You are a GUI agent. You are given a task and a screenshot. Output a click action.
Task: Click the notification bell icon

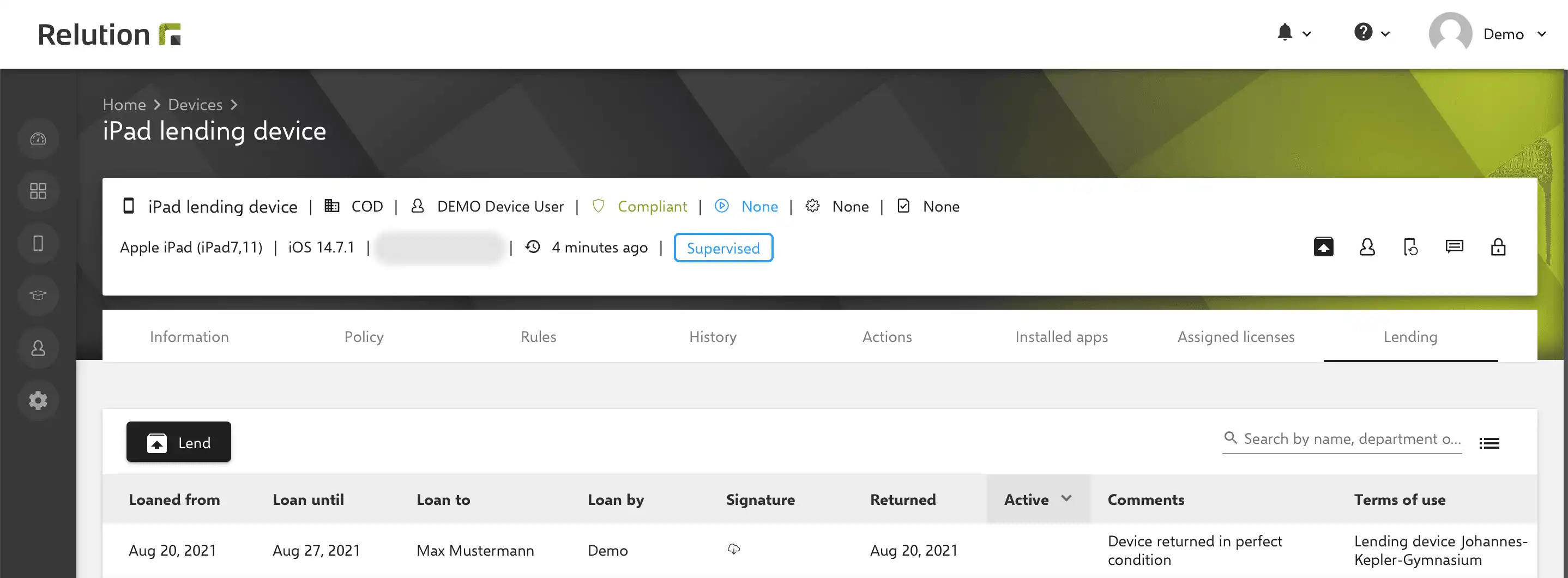click(1284, 32)
